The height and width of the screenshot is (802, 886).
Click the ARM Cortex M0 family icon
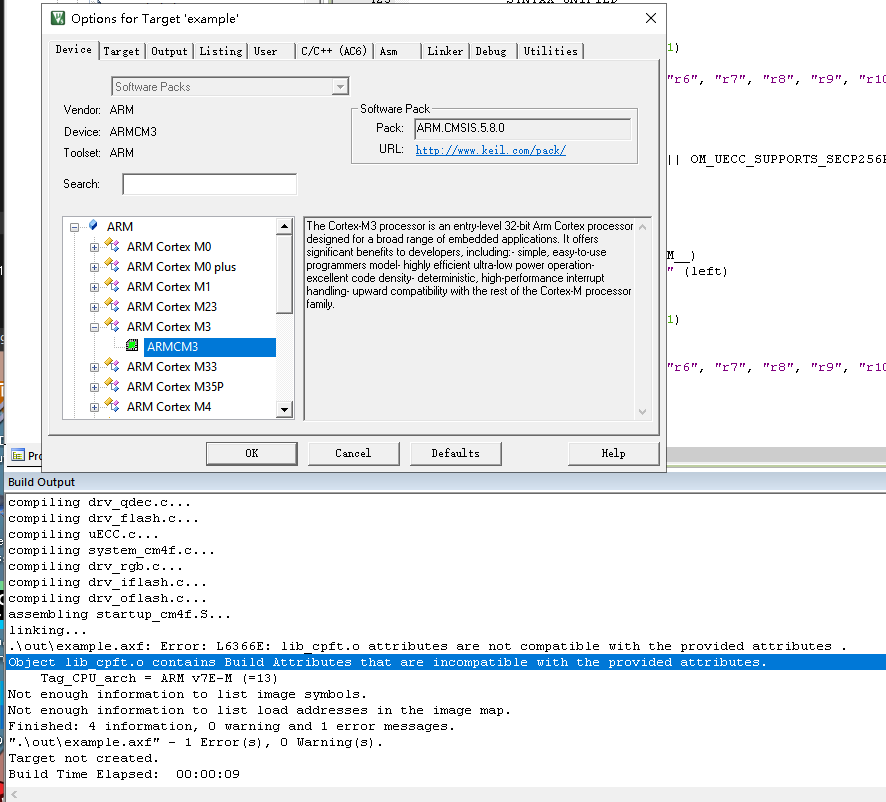(x=112, y=245)
